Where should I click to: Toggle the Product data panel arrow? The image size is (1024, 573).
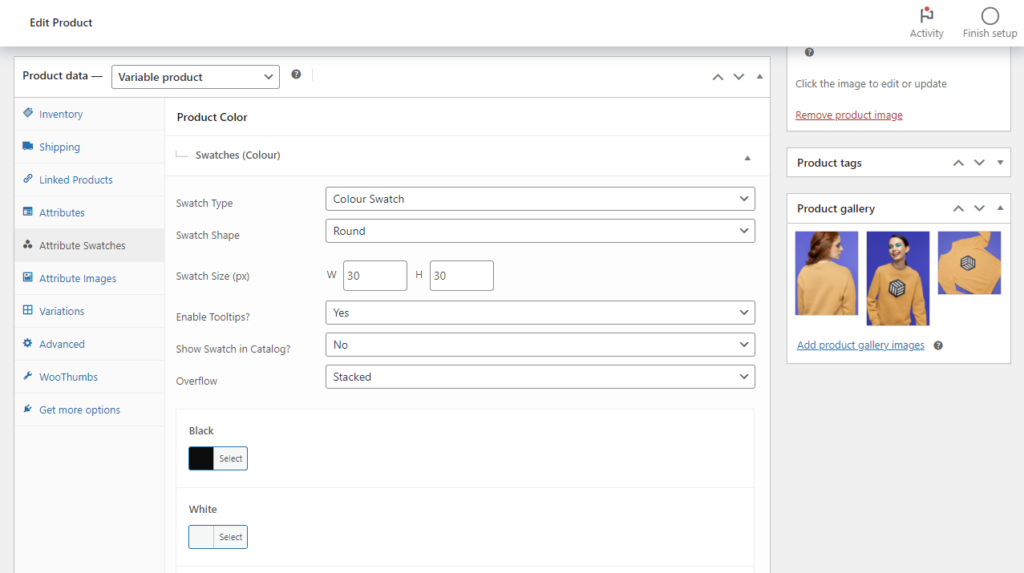click(759, 77)
